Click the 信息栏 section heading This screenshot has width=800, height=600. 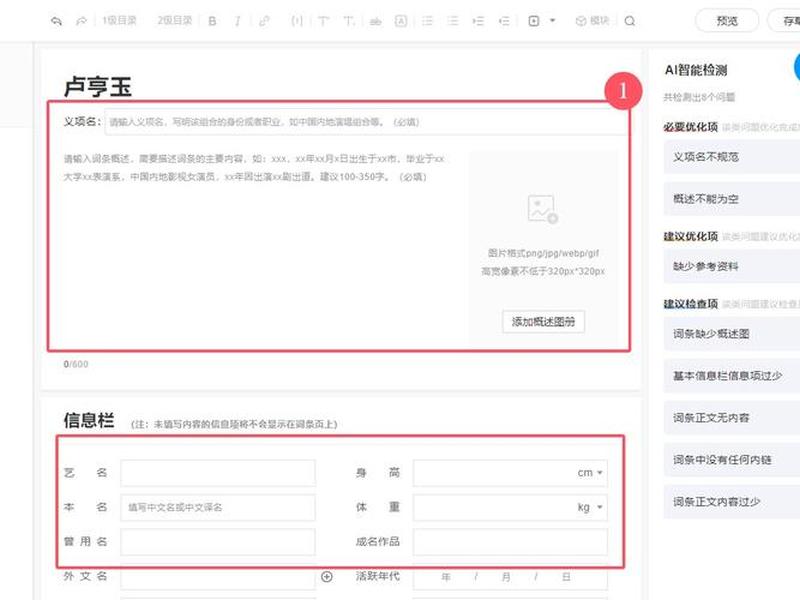89,421
